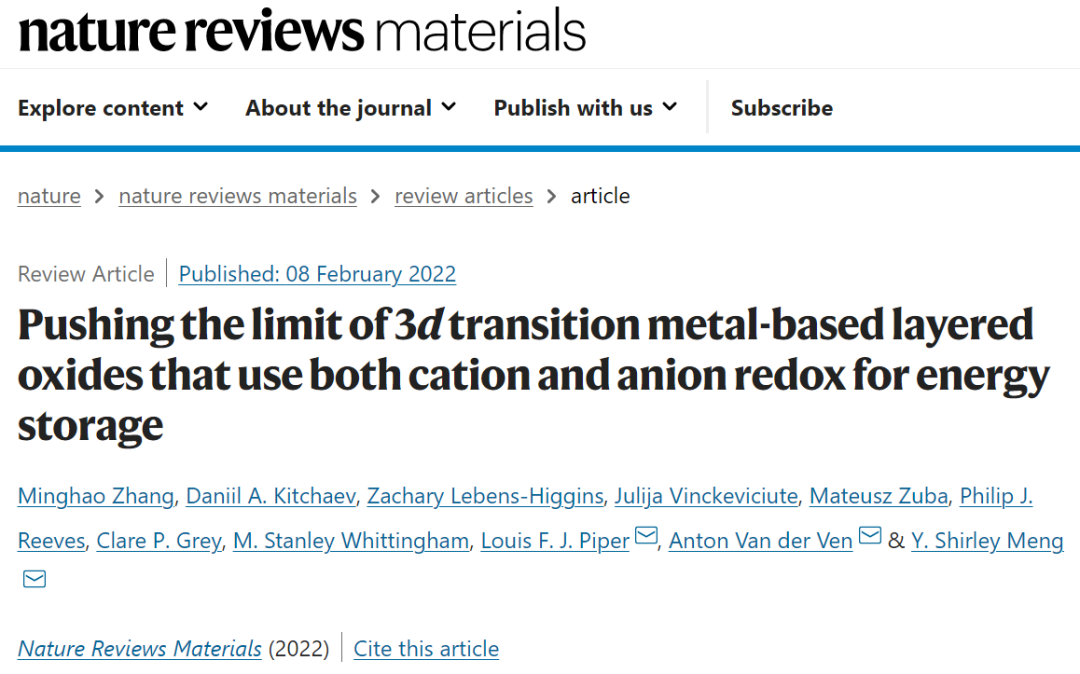Click author Clare P. Grey

pyautogui.click(x=159, y=540)
